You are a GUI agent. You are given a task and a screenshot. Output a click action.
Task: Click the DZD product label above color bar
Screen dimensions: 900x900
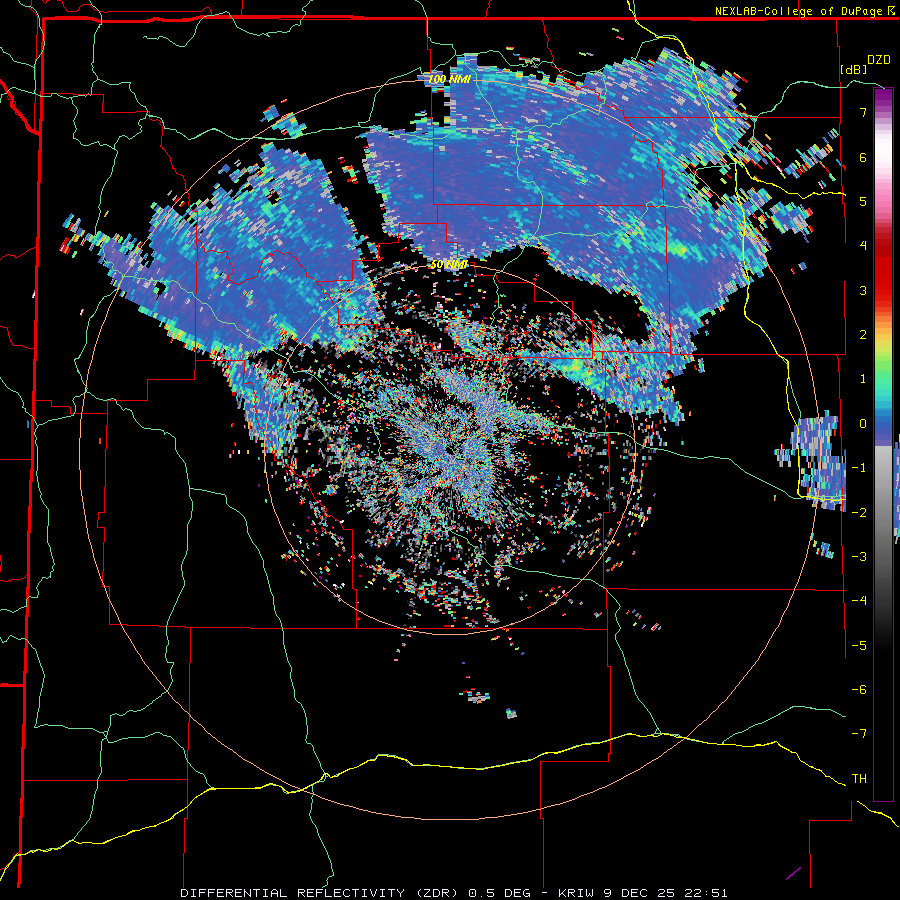[879, 60]
